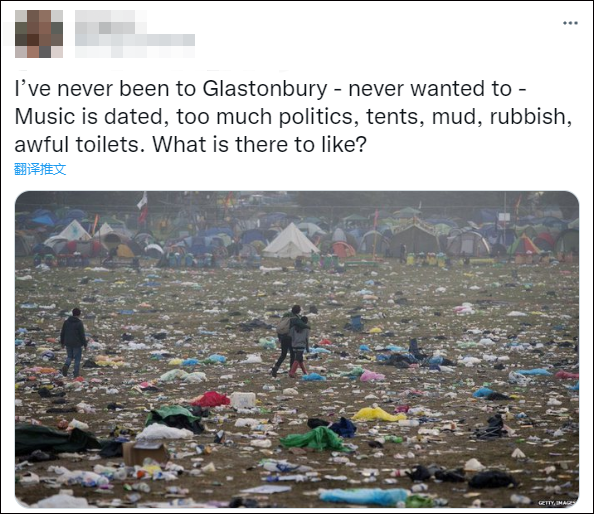Viewport: 594px width, 514px height.
Task: Open the tweet author's pixelated profile avatar
Action: tap(39, 34)
